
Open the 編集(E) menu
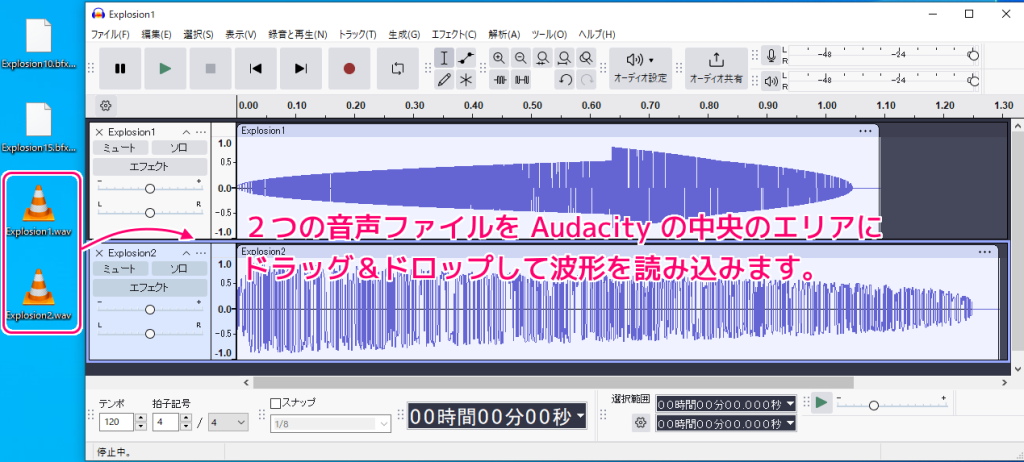point(157,34)
